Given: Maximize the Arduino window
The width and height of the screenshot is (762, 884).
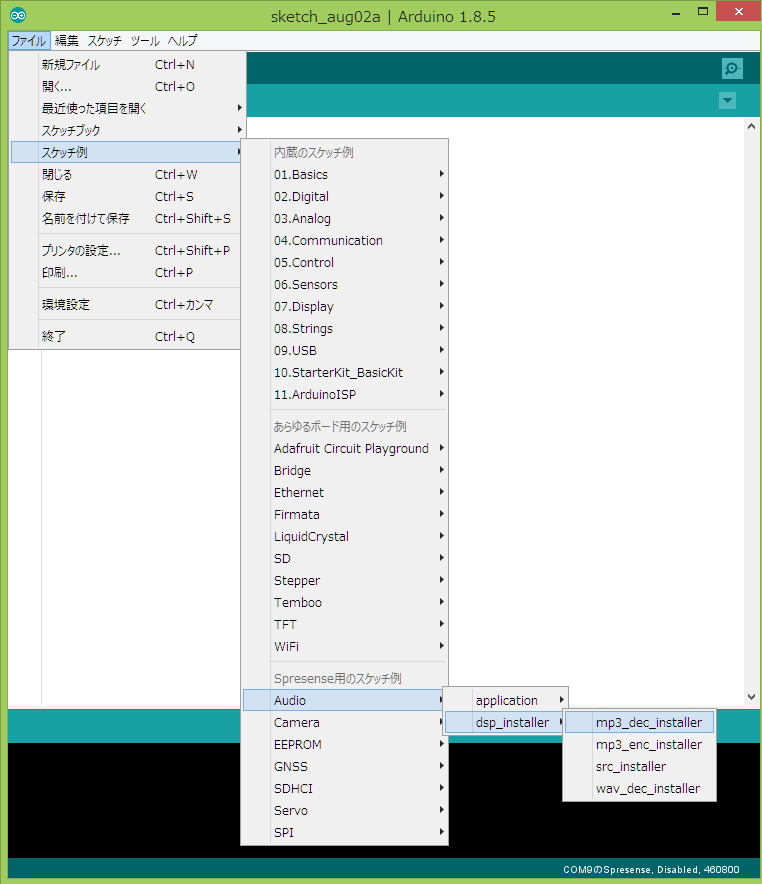Looking at the screenshot, I should [703, 11].
